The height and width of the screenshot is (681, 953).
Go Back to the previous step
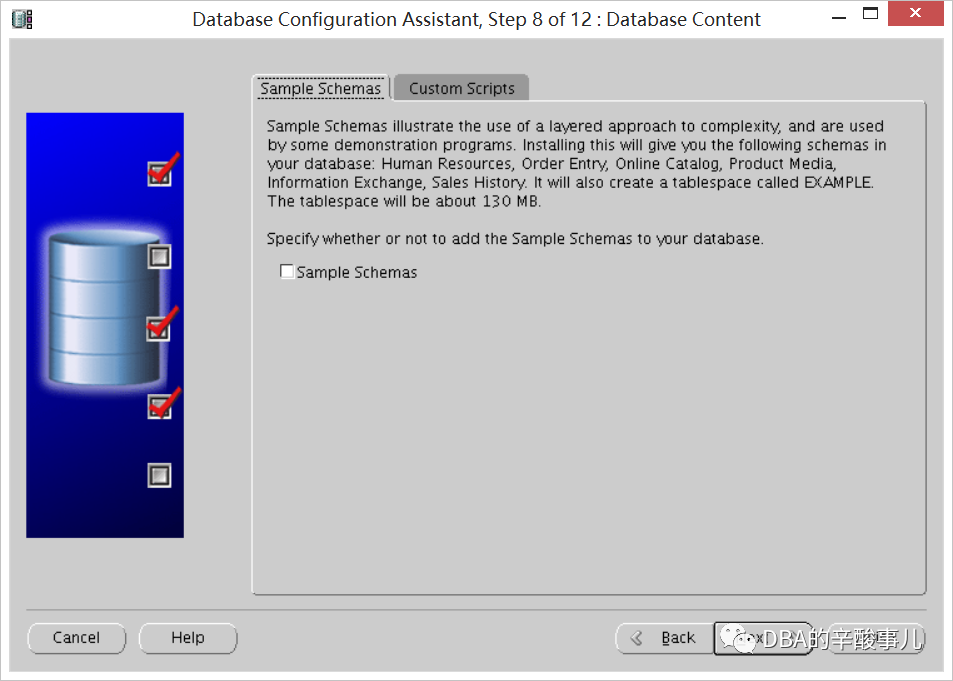tap(664, 638)
